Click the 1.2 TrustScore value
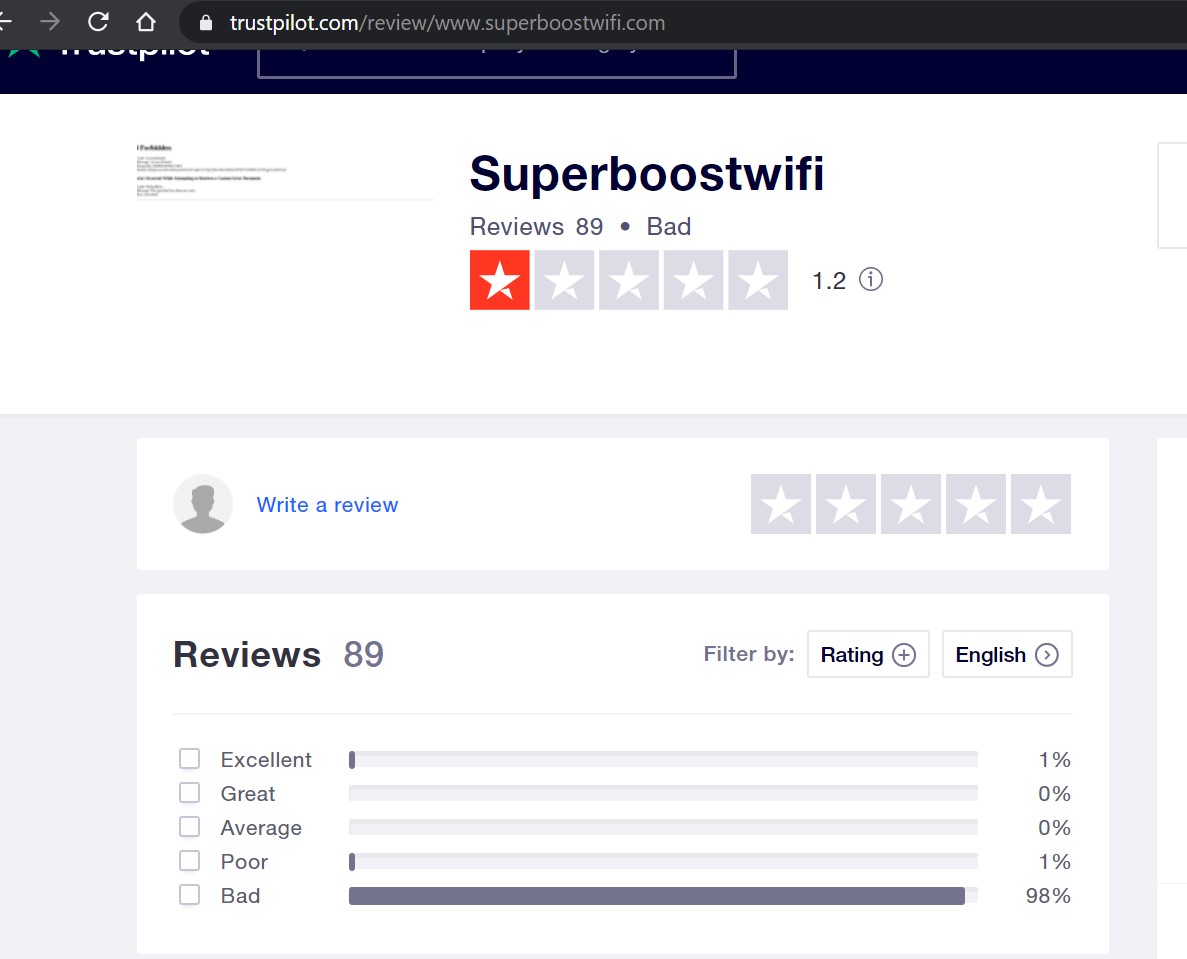This screenshot has width=1187, height=959. coord(829,281)
